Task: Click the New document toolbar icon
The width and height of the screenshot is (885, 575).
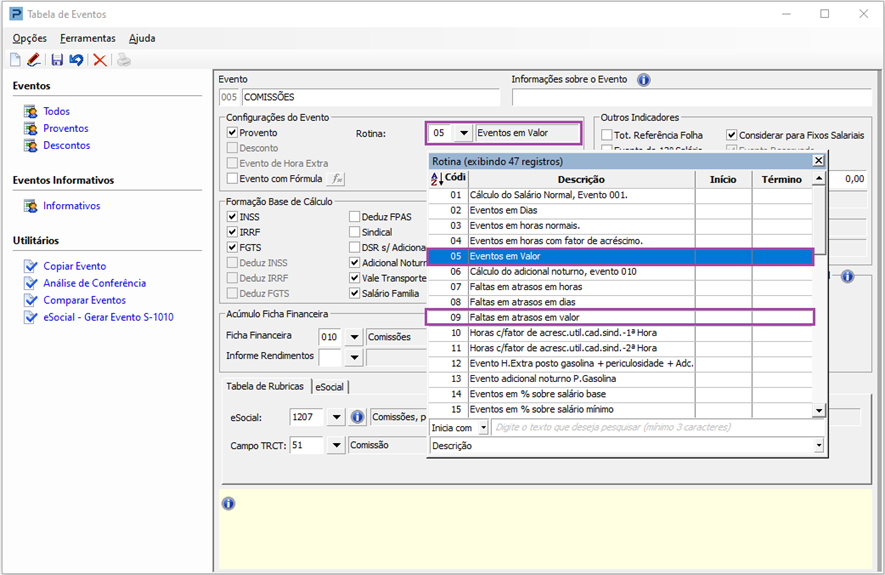Action: 15,60
